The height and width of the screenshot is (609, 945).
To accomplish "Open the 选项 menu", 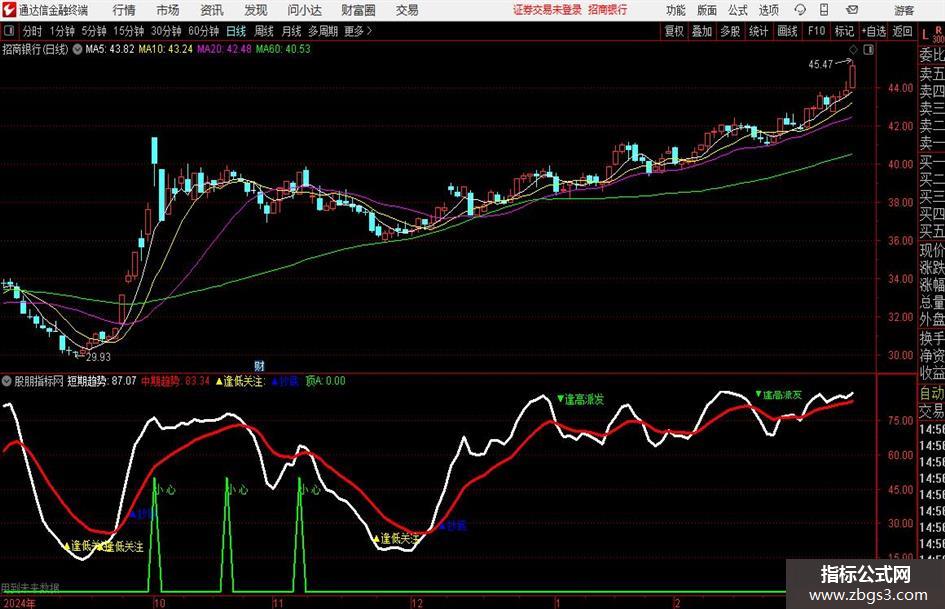I will point(768,10).
